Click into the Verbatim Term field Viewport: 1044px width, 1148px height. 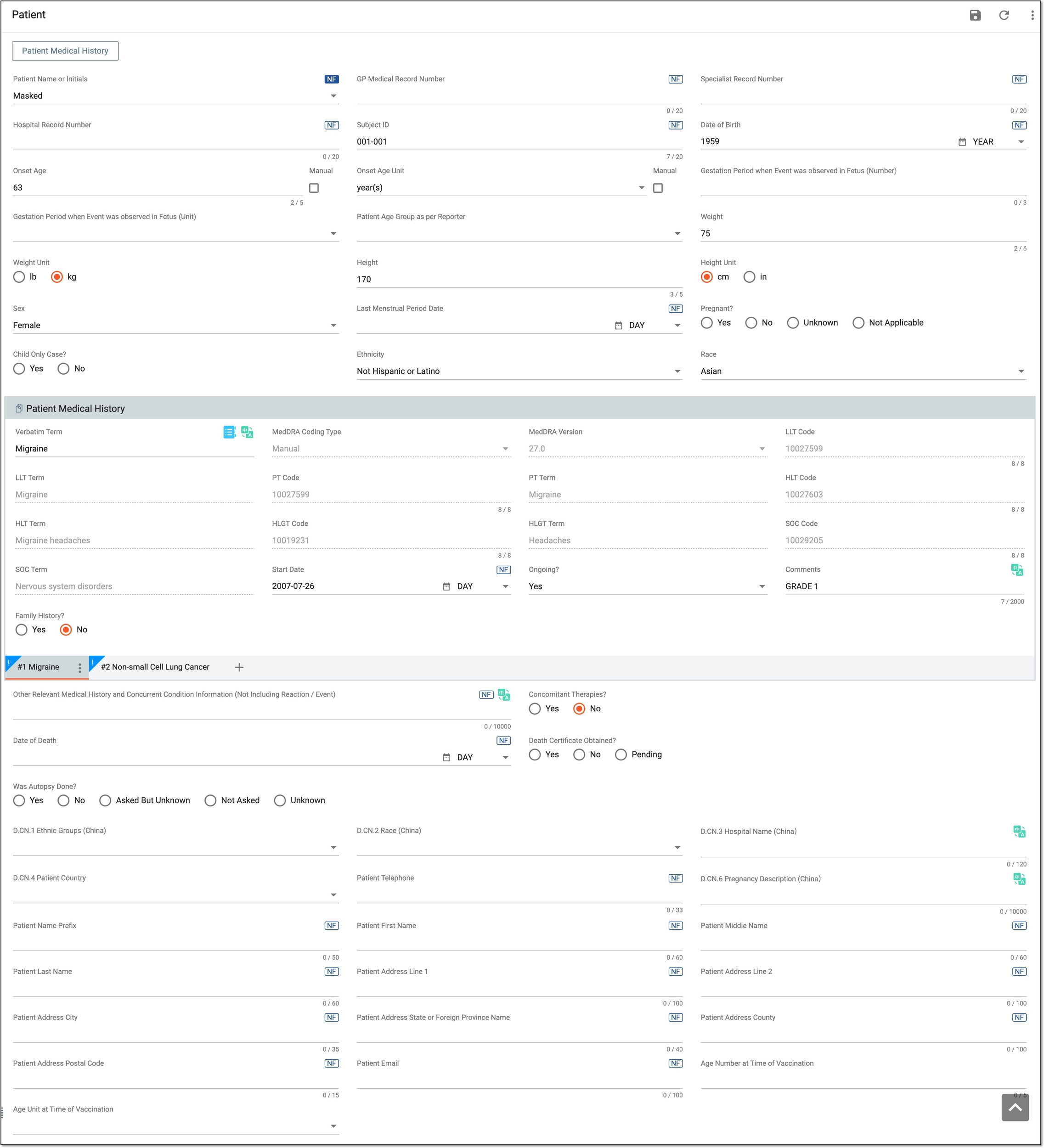pos(135,449)
